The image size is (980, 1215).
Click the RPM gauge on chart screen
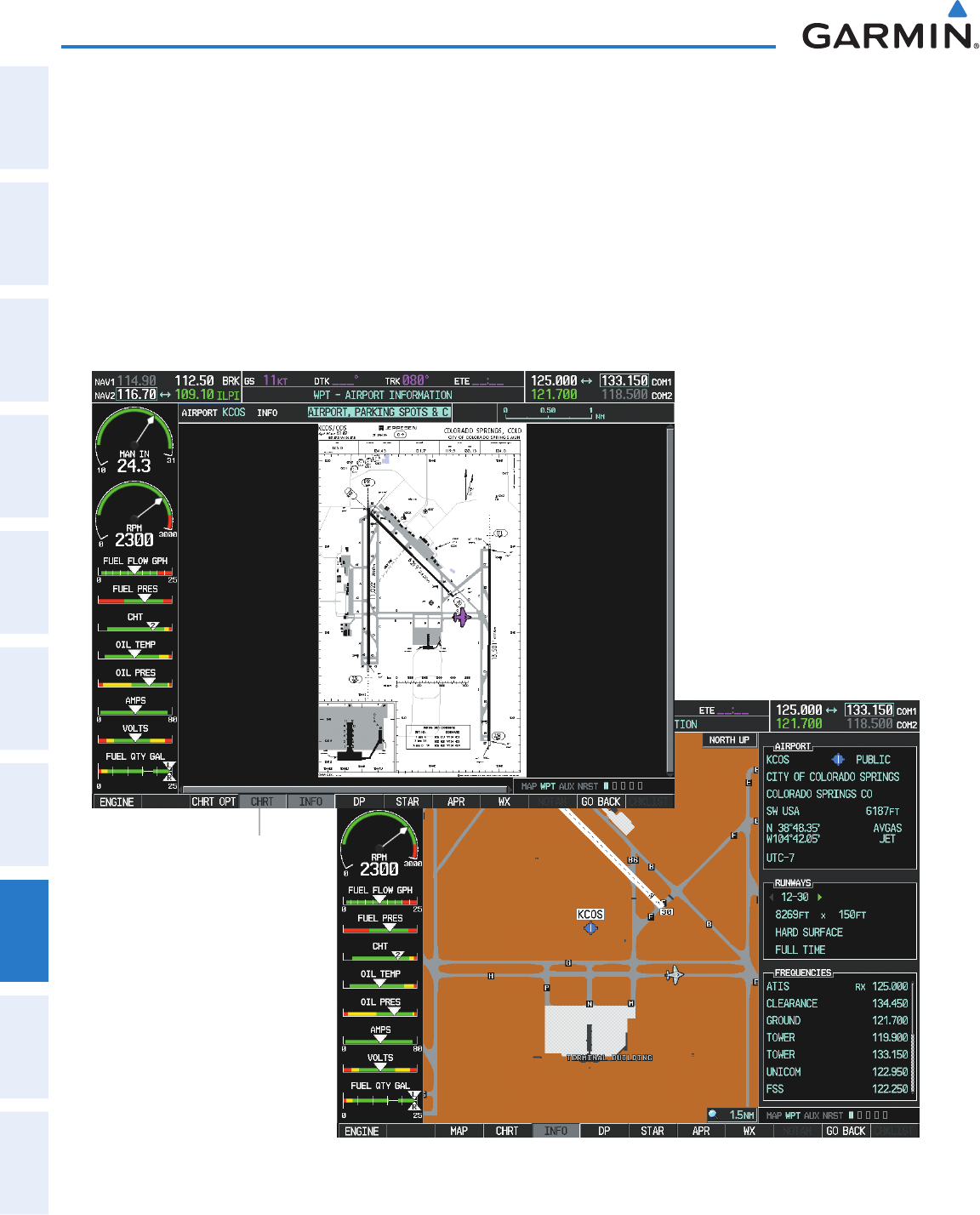(135, 515)
